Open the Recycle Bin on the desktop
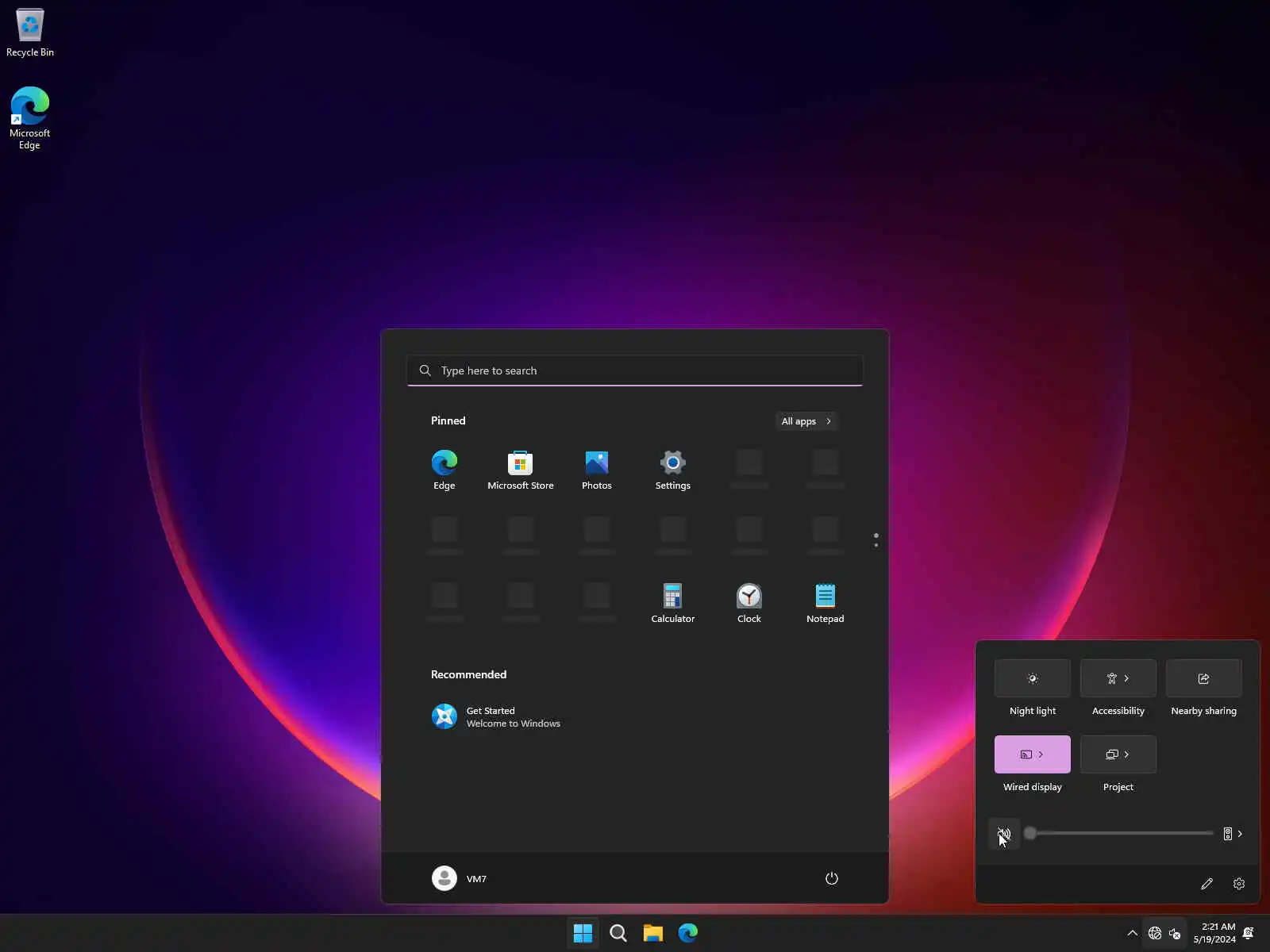Viewport: 1270px width, 952px height. click(30, 33)
